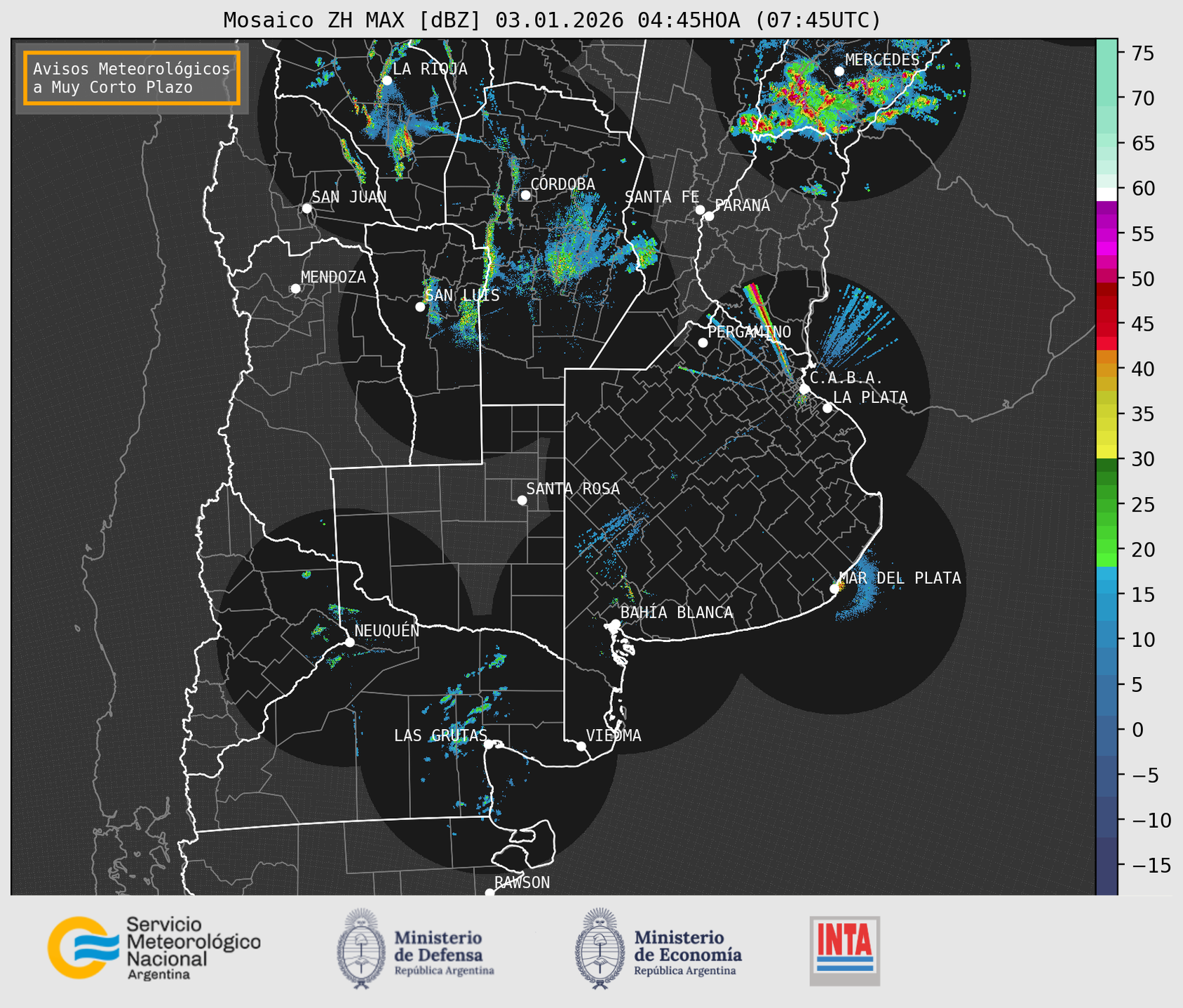Select the MERCEDES city marker

click(x=839, y=71)
